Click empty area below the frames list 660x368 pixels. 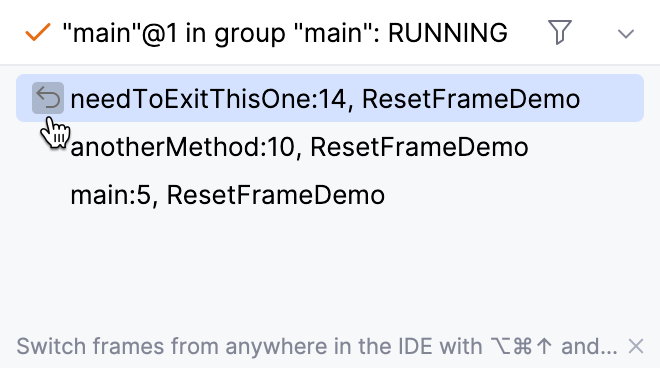[x=330, y=274]
